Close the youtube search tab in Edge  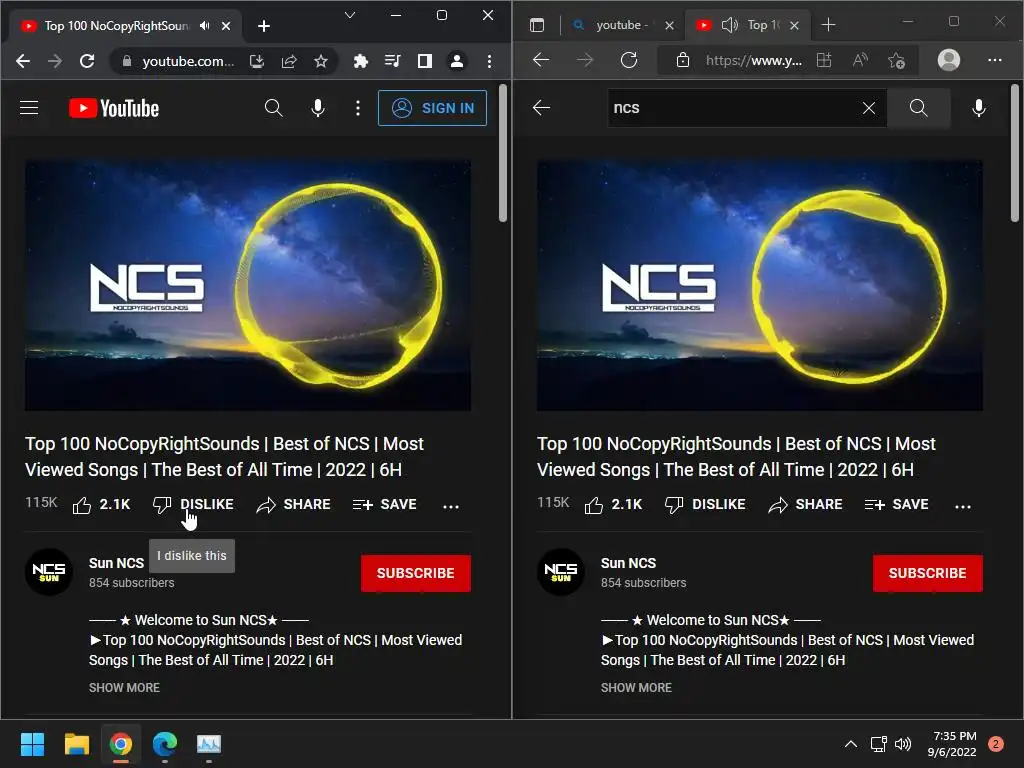point(669,25)
